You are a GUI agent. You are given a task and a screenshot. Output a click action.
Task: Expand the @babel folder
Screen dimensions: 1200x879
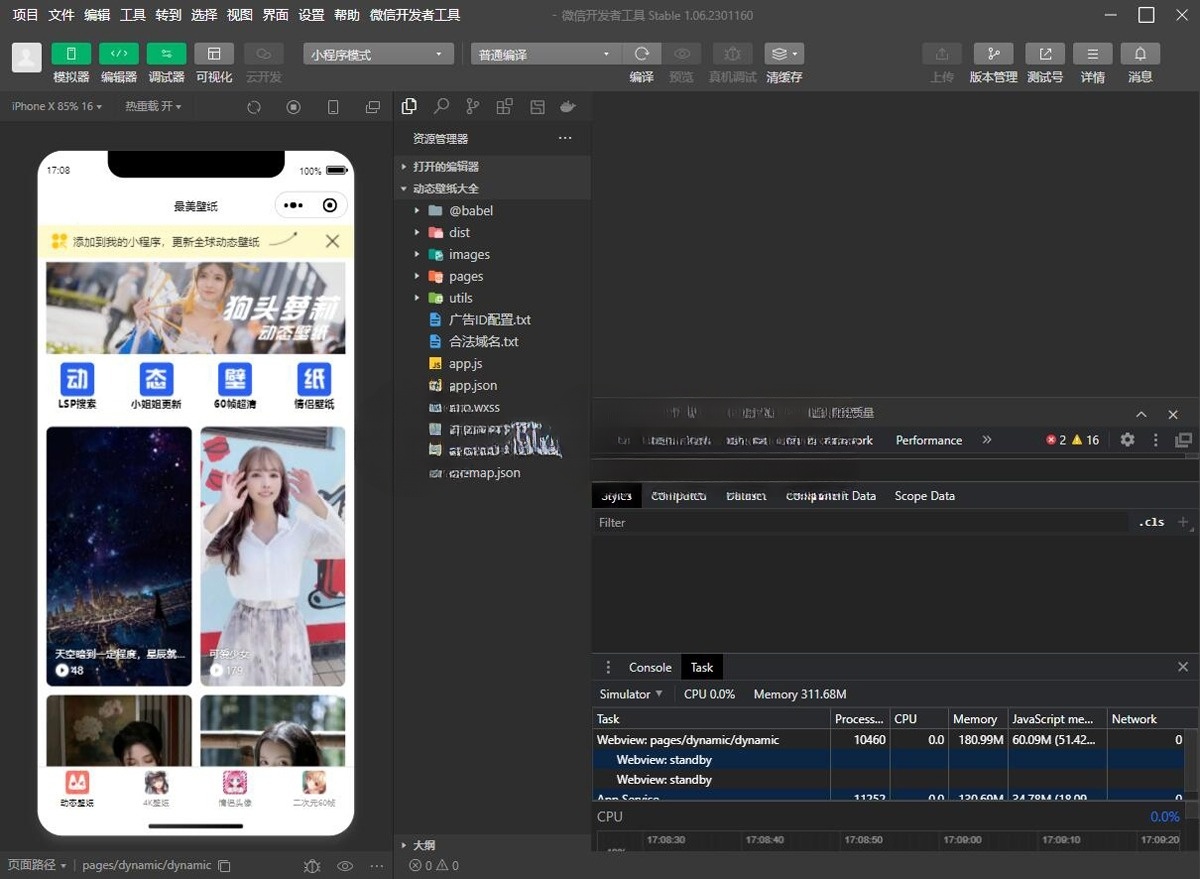click(492, 210)
